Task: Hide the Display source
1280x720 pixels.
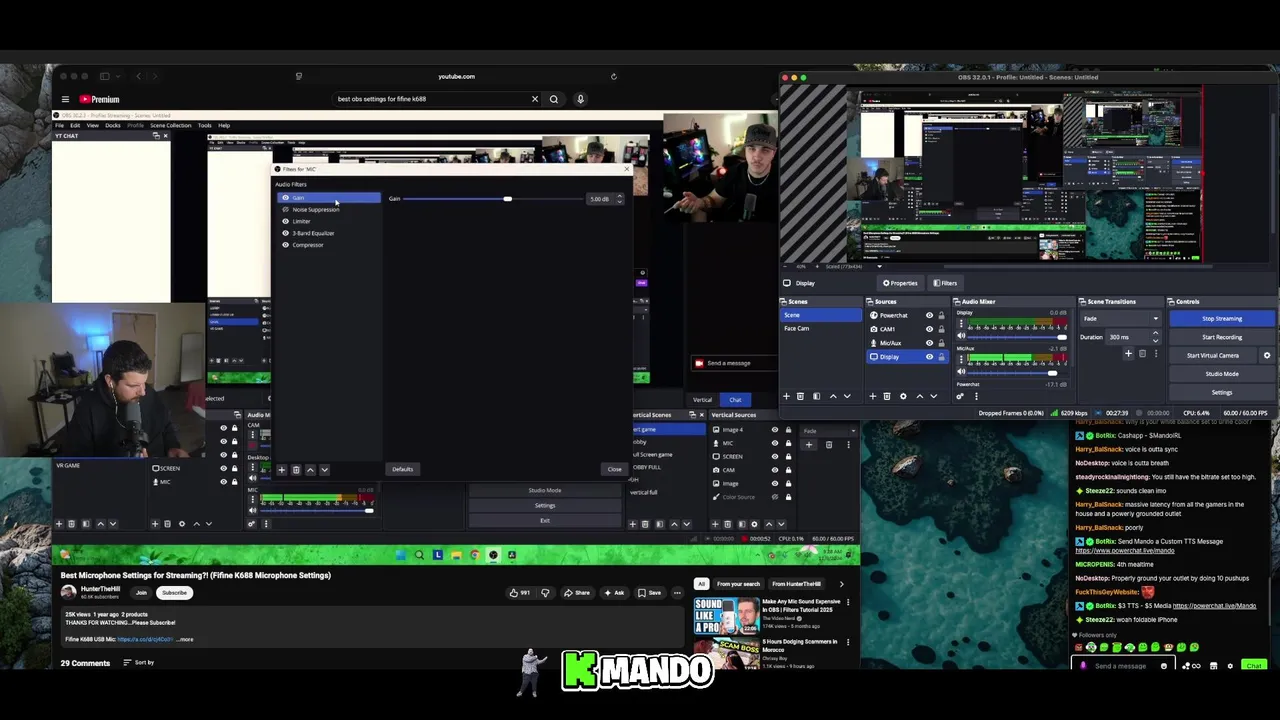Action: [x=929, y=357]
